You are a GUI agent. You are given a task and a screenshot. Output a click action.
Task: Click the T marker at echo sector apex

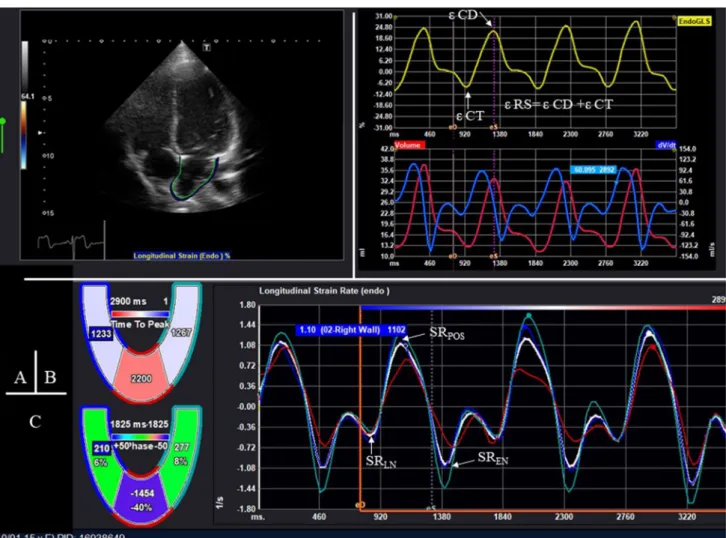coord(207,47)
